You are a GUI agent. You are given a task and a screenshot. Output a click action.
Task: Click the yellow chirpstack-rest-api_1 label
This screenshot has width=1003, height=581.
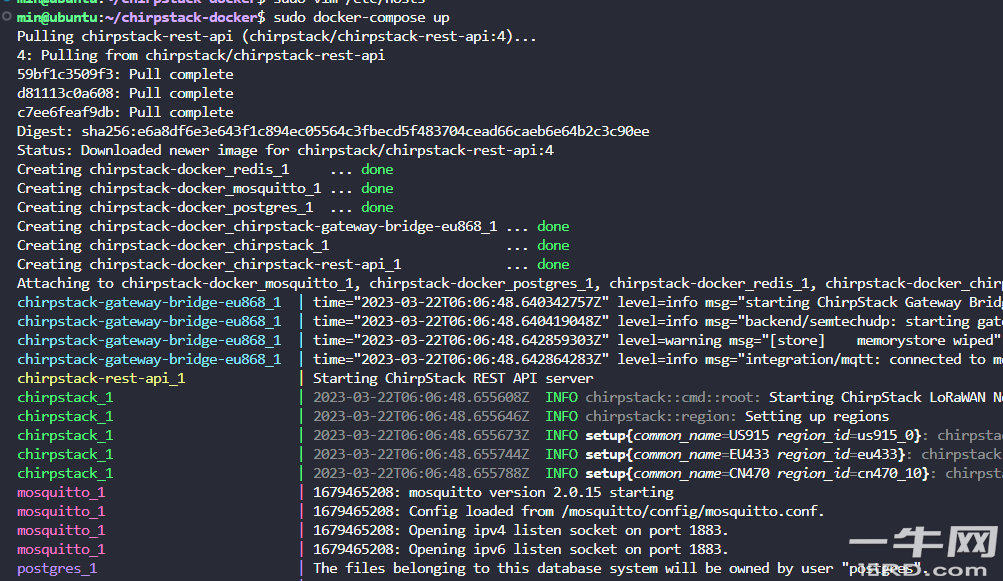tap(101, 379)
